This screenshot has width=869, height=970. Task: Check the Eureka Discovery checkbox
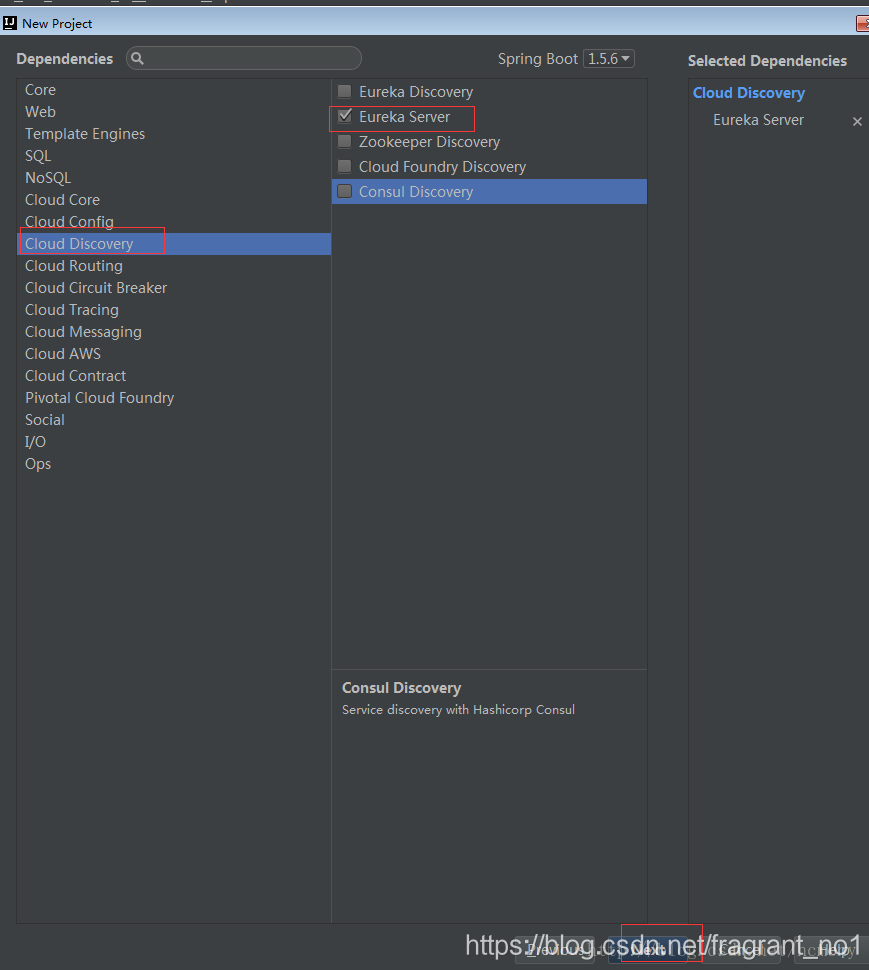click(345, 92)
